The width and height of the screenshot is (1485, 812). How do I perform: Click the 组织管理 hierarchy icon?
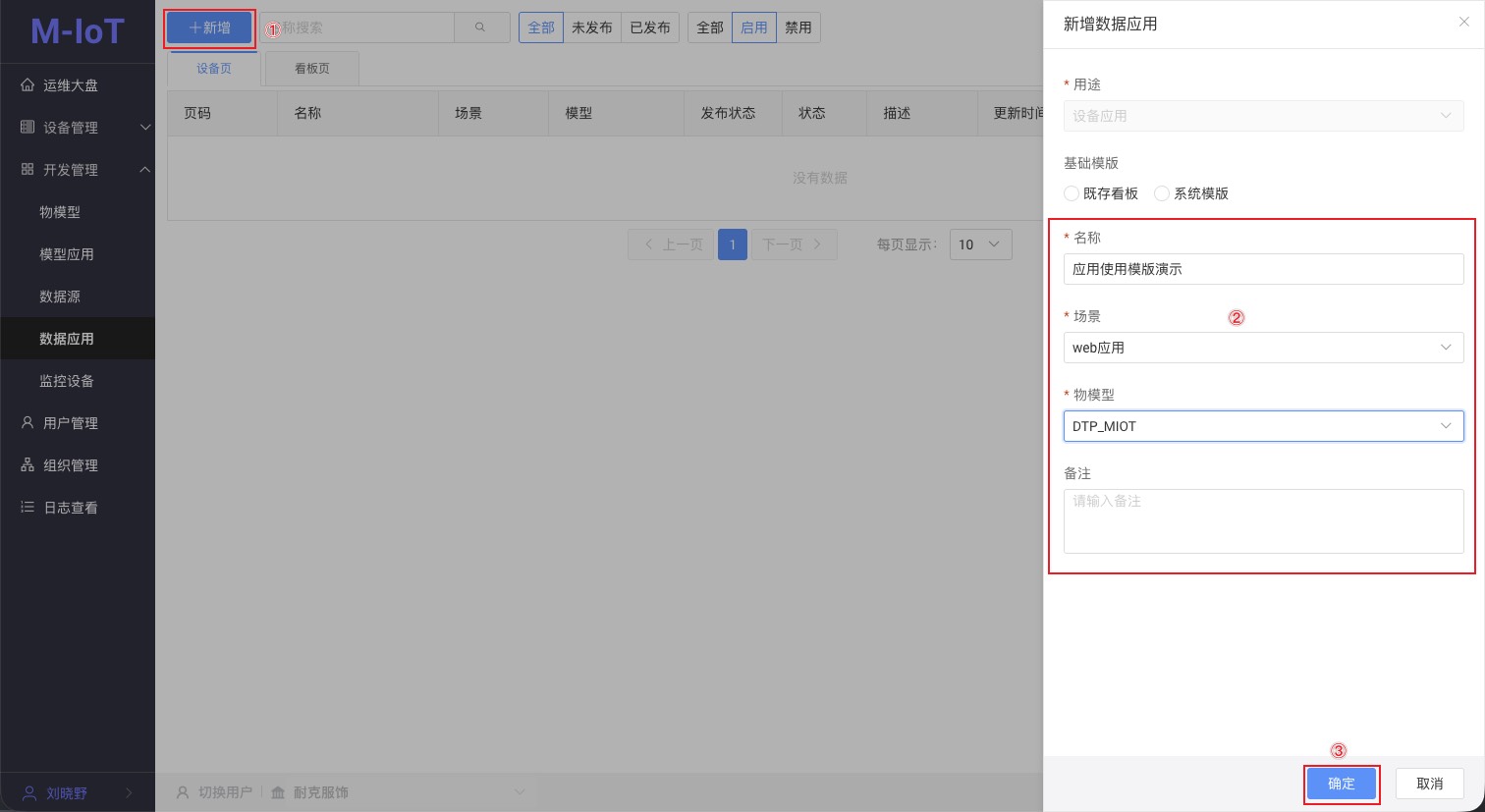(x=27, y=465)
